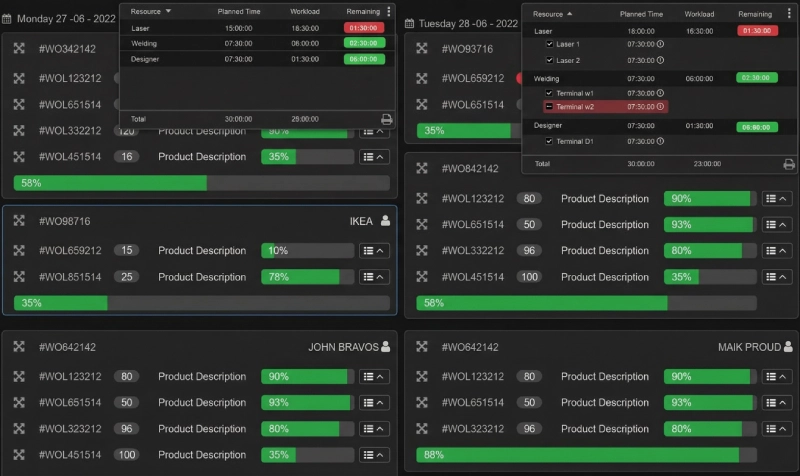Screen dimensions: 800x476
Task: Click the print icon in Monday's resource panel
Action: click(x=386, y=119)
